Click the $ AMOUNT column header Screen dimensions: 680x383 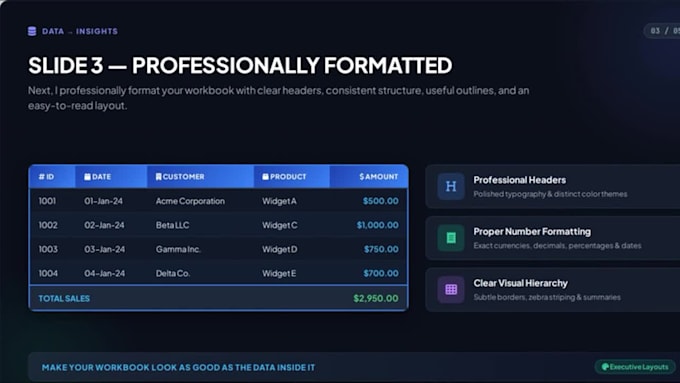tap(369, 177)
